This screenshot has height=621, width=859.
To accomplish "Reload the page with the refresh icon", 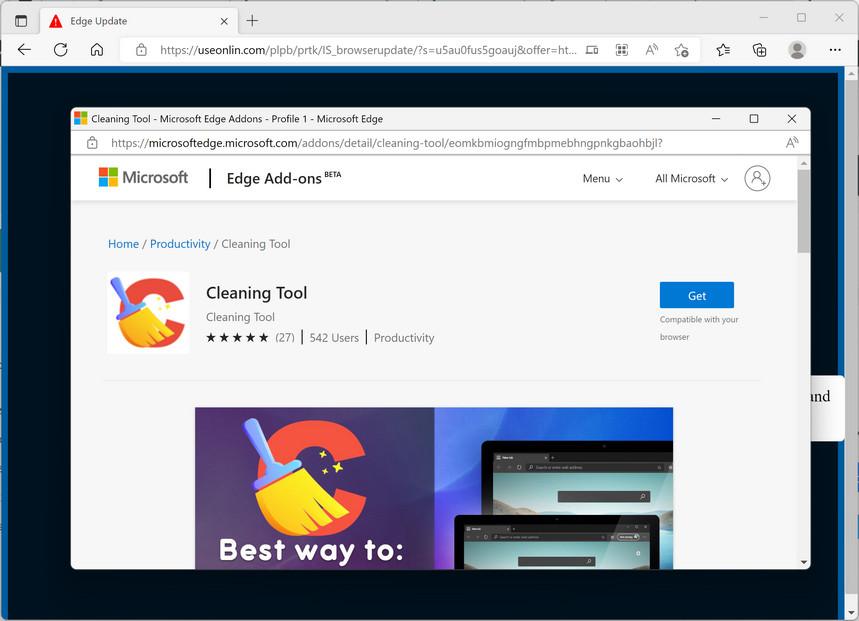I will (61, 50).
